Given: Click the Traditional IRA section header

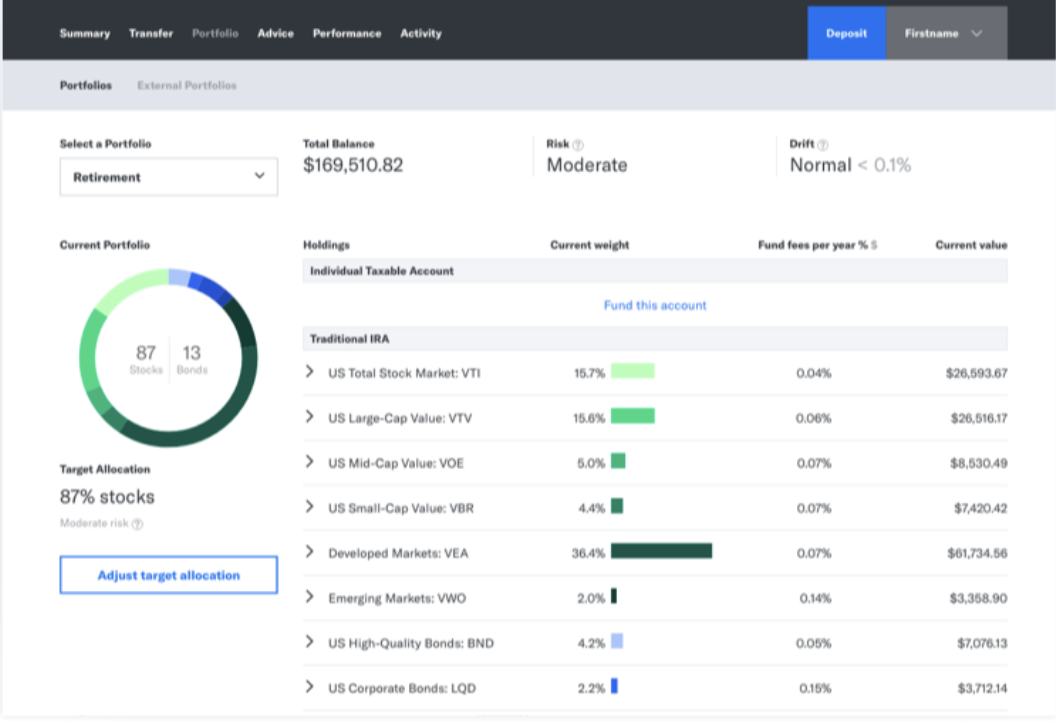Looking at the screenshot, I should pyautogui.click(x=655, y=339).
